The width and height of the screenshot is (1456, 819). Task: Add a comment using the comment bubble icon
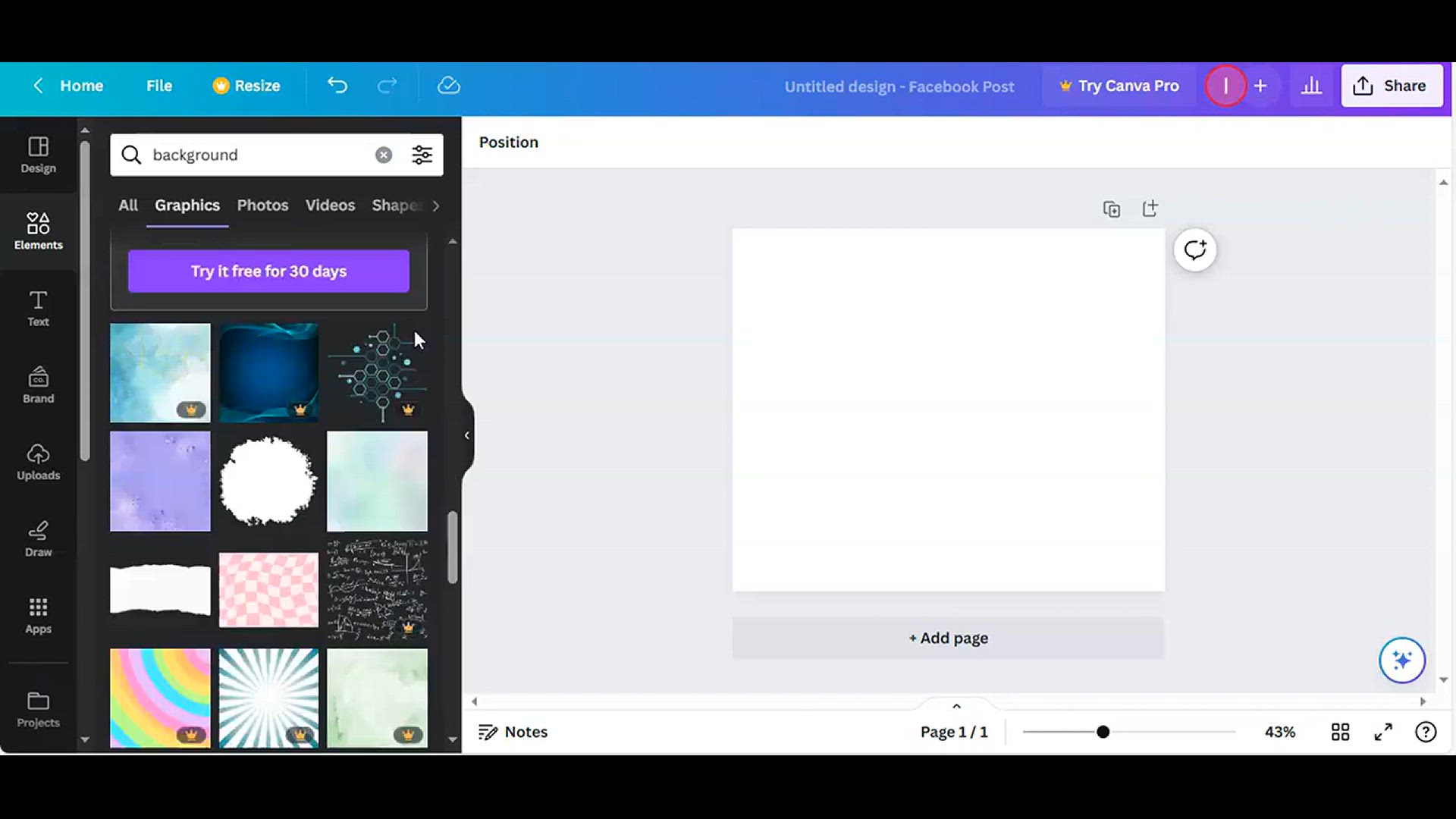[x=1195, y=249]
